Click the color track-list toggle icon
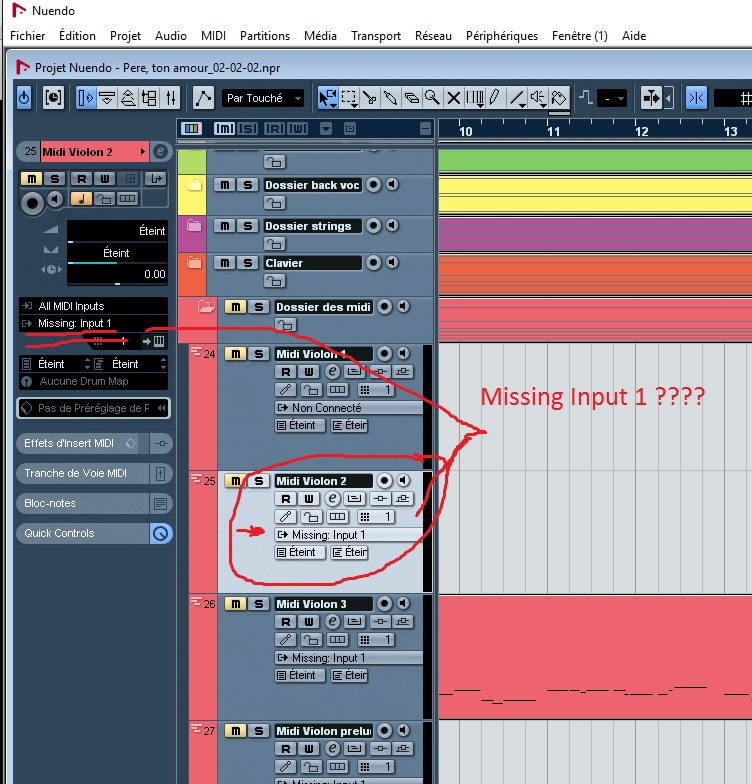Screen dimensions: 752x784 pyautogui.click(x=191, y=128)
